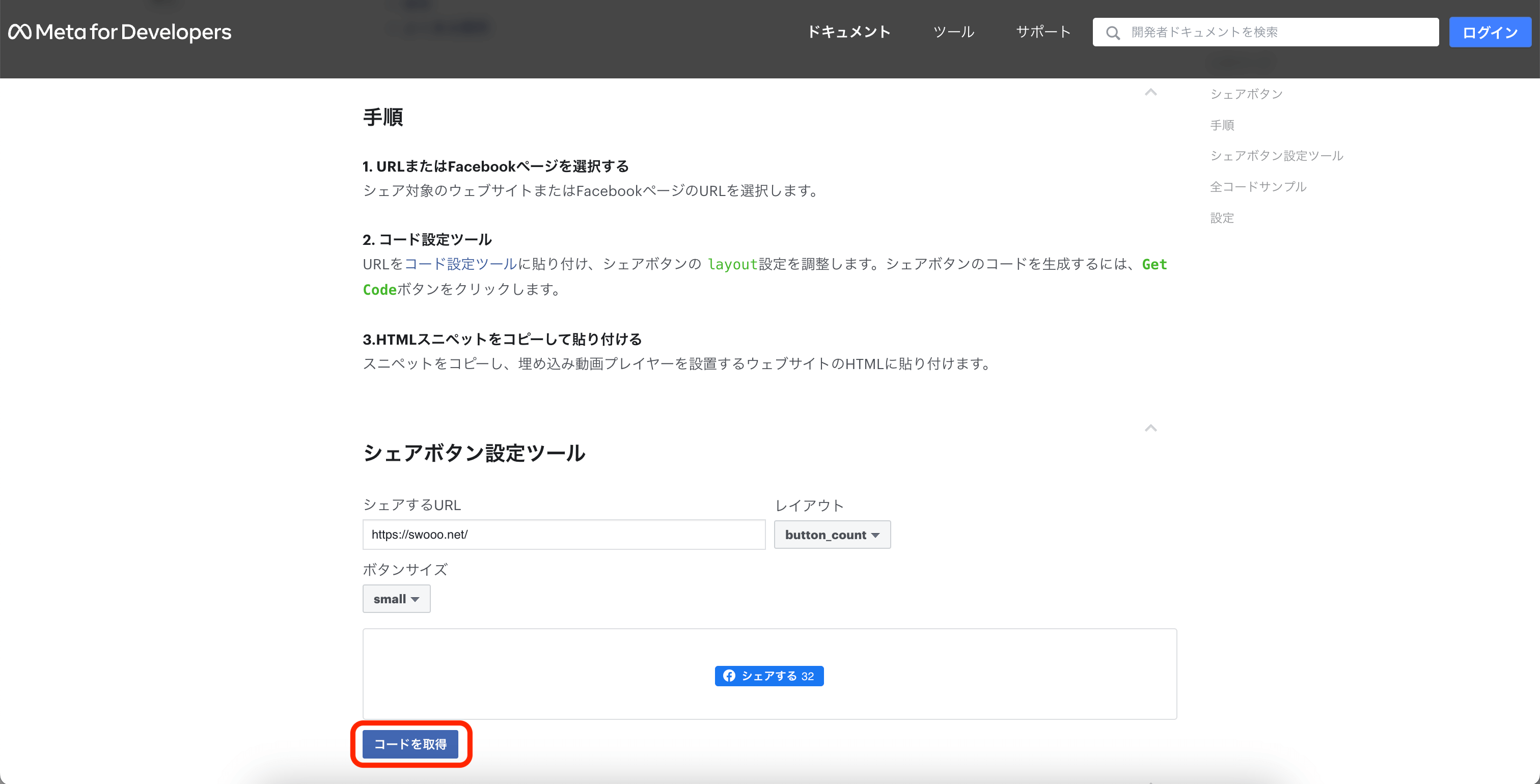The image size is (1540, 784).
Task: Click heading 1. URLまたはFacebookページを選択する
Action: 496,166
